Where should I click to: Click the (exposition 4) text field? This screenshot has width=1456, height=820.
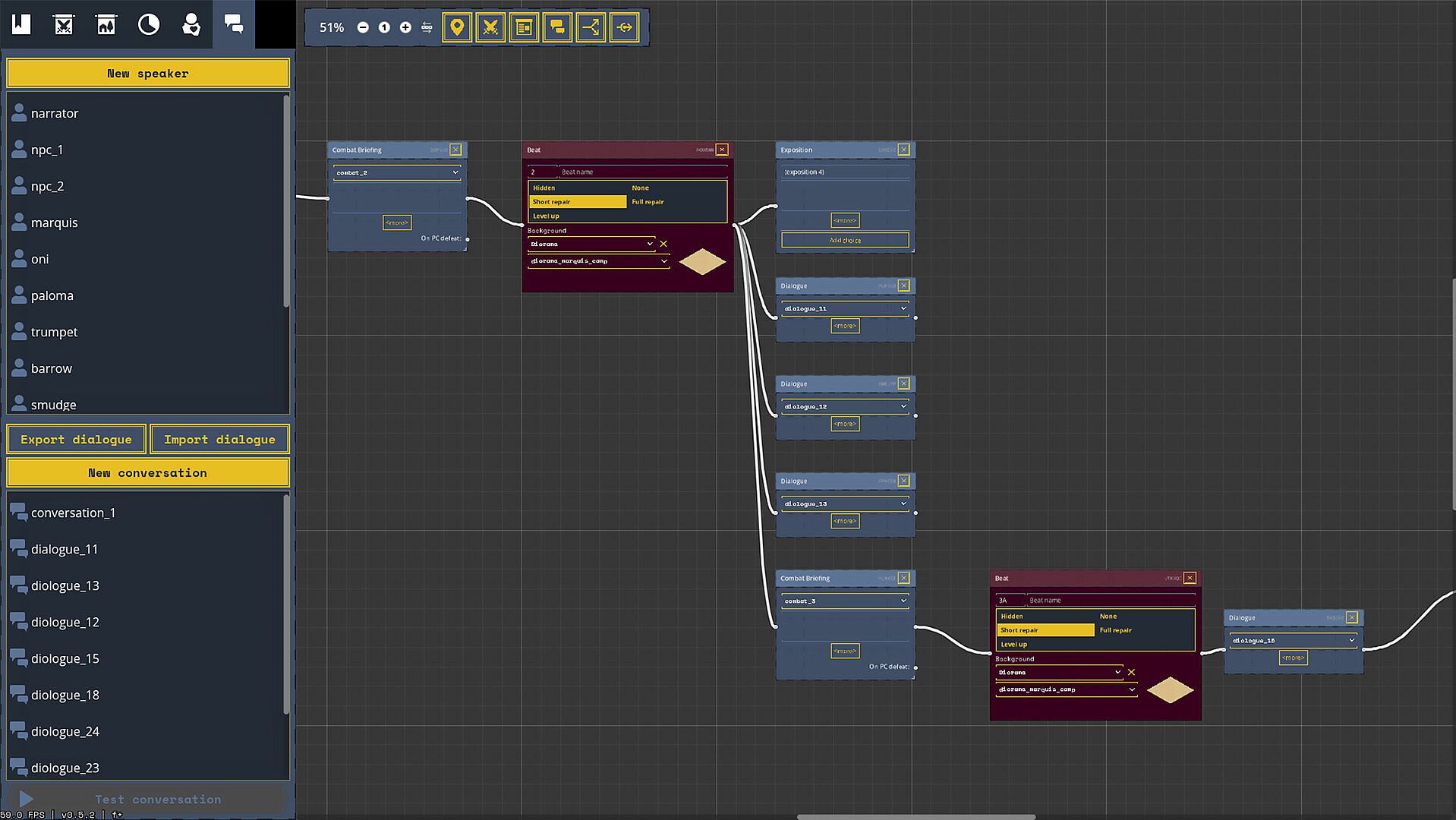pyautogui.click(x=845, y=172)
